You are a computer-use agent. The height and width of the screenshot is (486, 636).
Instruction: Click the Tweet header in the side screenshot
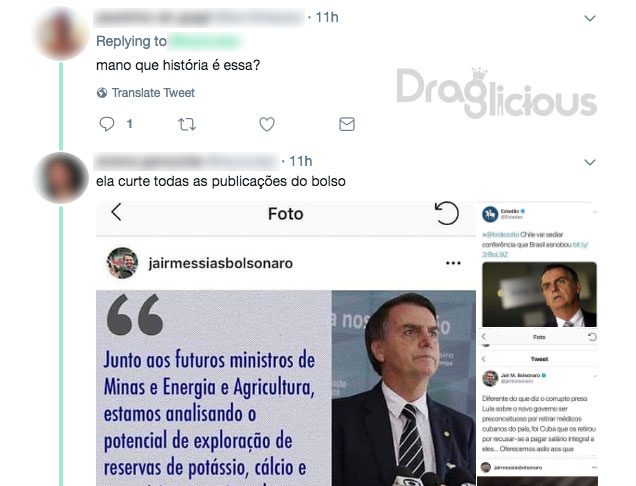(539, 359)
